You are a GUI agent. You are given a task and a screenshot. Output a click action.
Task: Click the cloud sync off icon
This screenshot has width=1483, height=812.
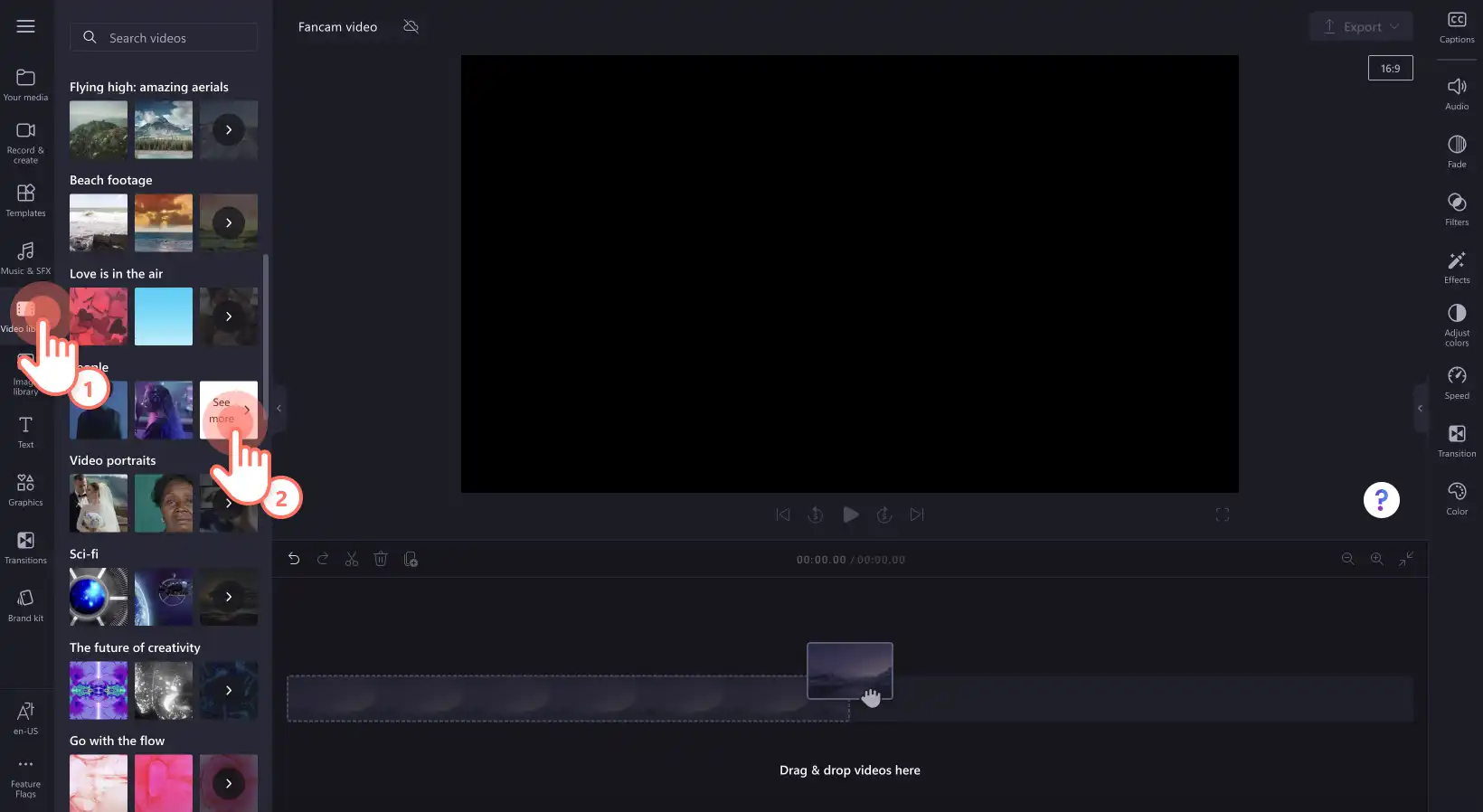[x=411, y=26]
